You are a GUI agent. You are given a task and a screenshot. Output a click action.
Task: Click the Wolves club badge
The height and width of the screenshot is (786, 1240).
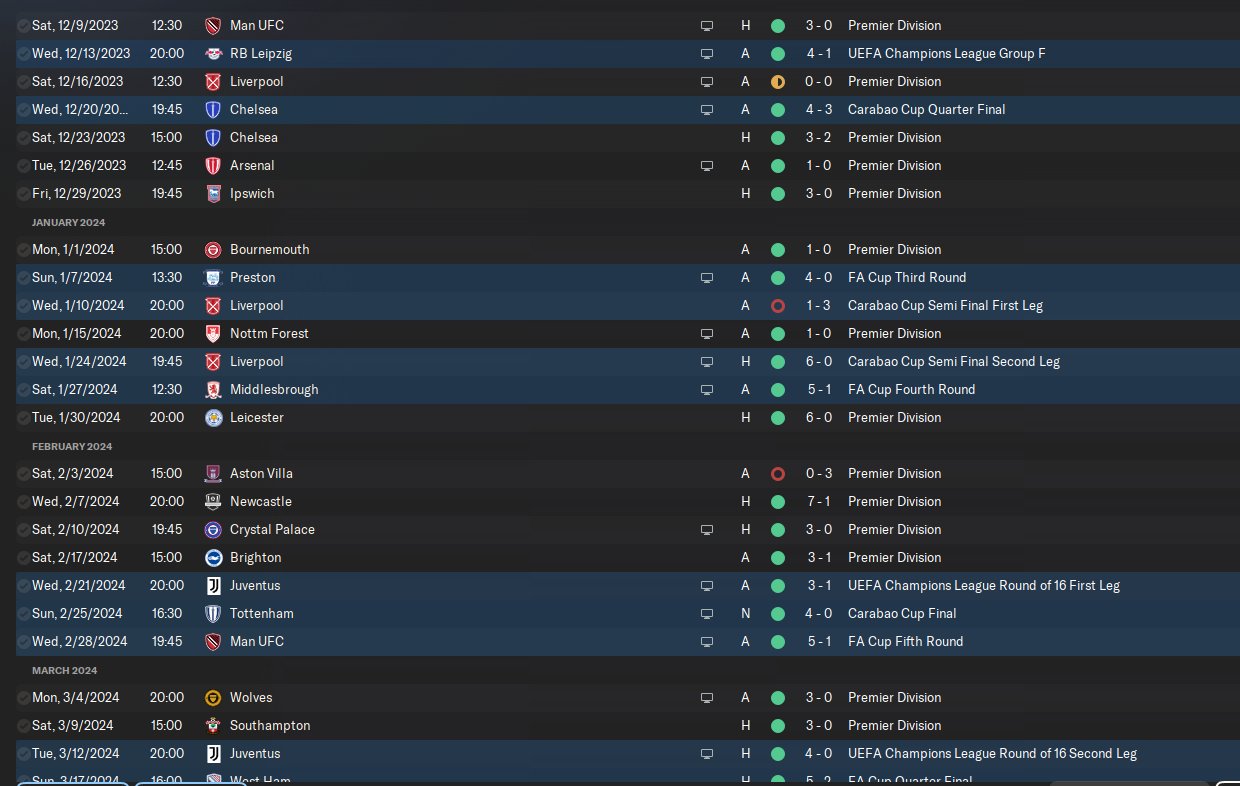pos(213,697)
